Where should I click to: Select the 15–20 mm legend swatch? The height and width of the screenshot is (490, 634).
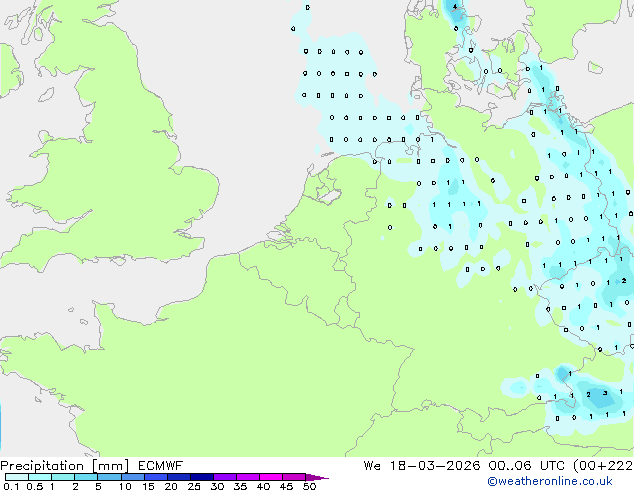tap(155, 477)
